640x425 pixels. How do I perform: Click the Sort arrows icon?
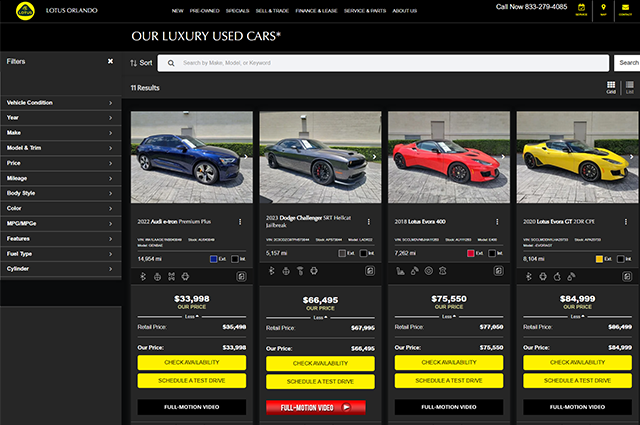pyautogui.click(x=133, y=62)
